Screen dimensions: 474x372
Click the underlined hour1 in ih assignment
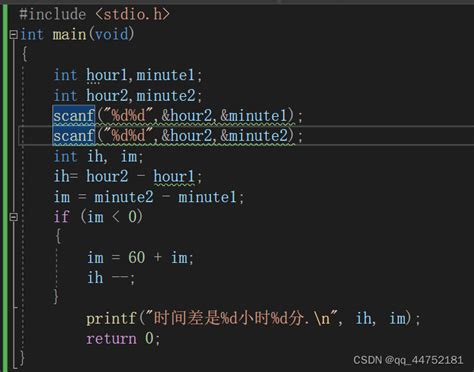tap(174, 176)
